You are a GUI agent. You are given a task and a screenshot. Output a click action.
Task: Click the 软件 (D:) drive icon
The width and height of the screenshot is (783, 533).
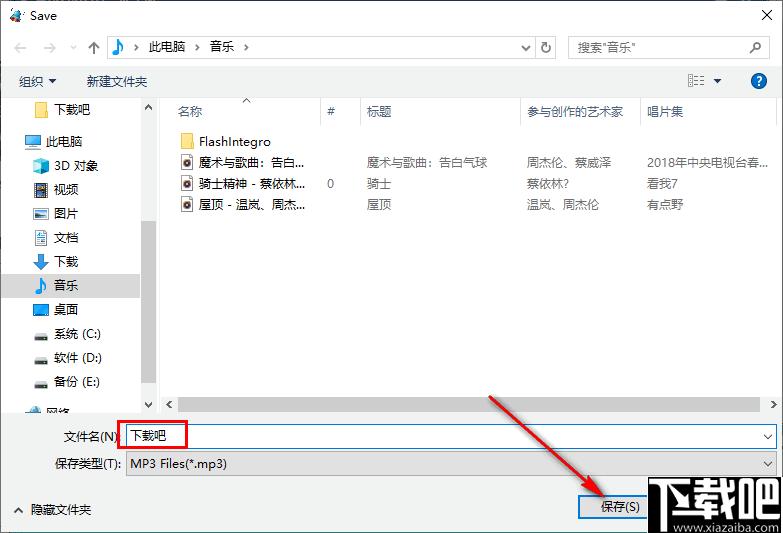pos(40,360)
